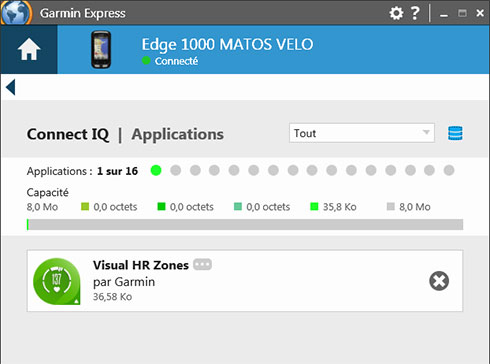Open the storage database icon beside Tout
The image size is (490, 364).
[x=455, y=133]
